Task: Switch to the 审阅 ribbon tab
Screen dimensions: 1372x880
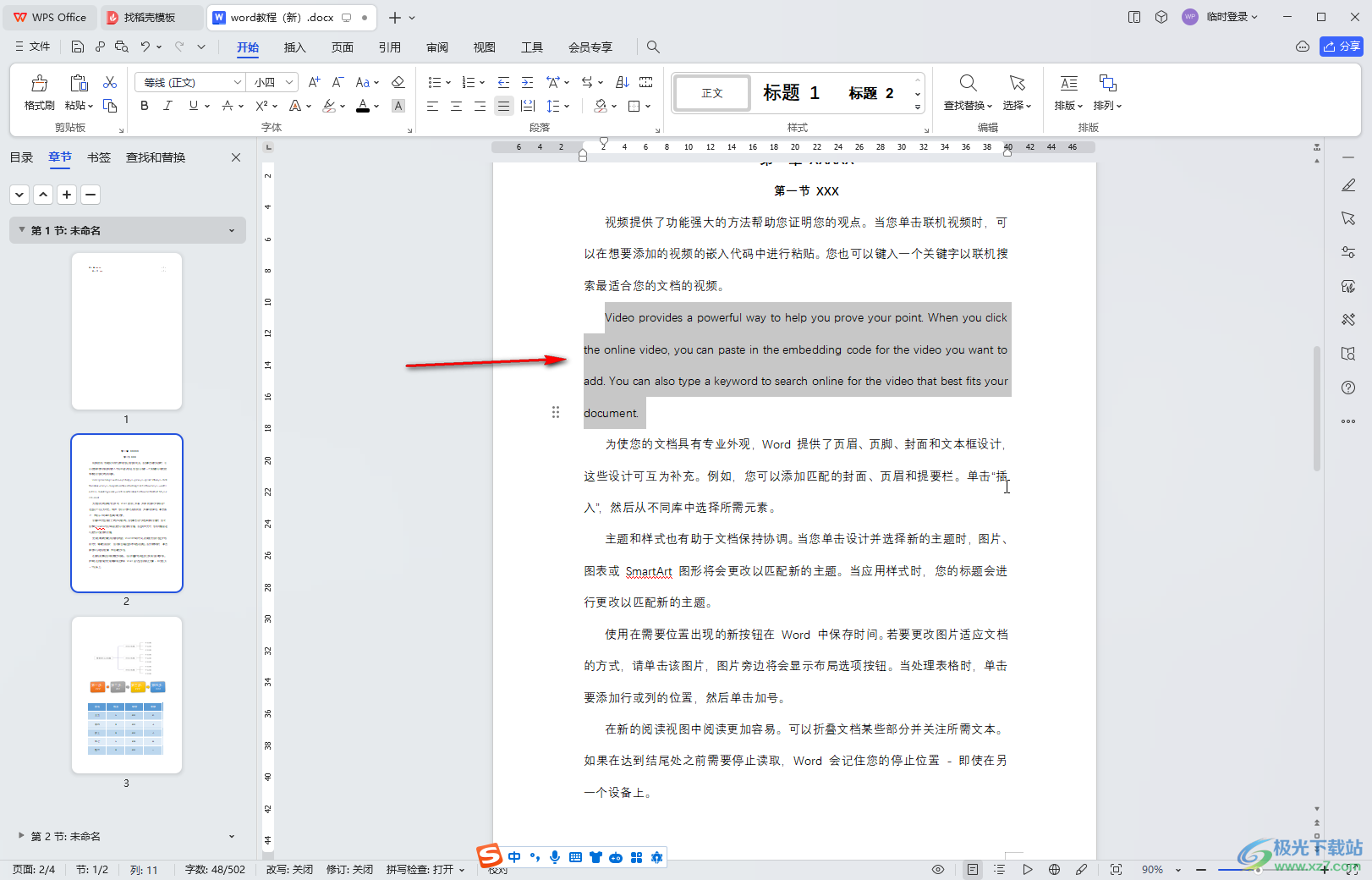Action: 437,47
